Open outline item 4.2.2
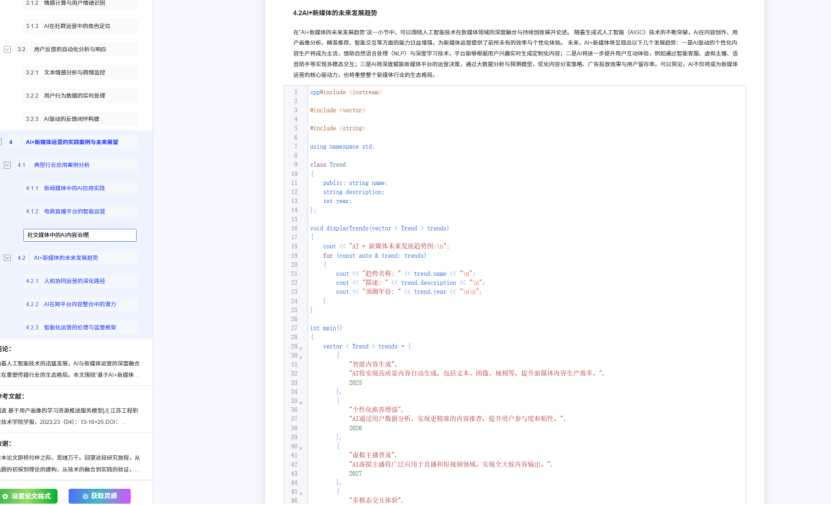 (81, 304)
